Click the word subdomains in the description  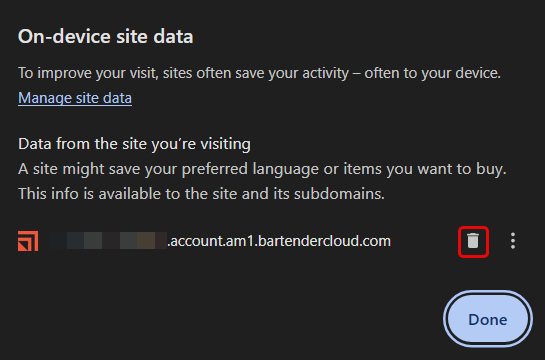pos(339,194)
